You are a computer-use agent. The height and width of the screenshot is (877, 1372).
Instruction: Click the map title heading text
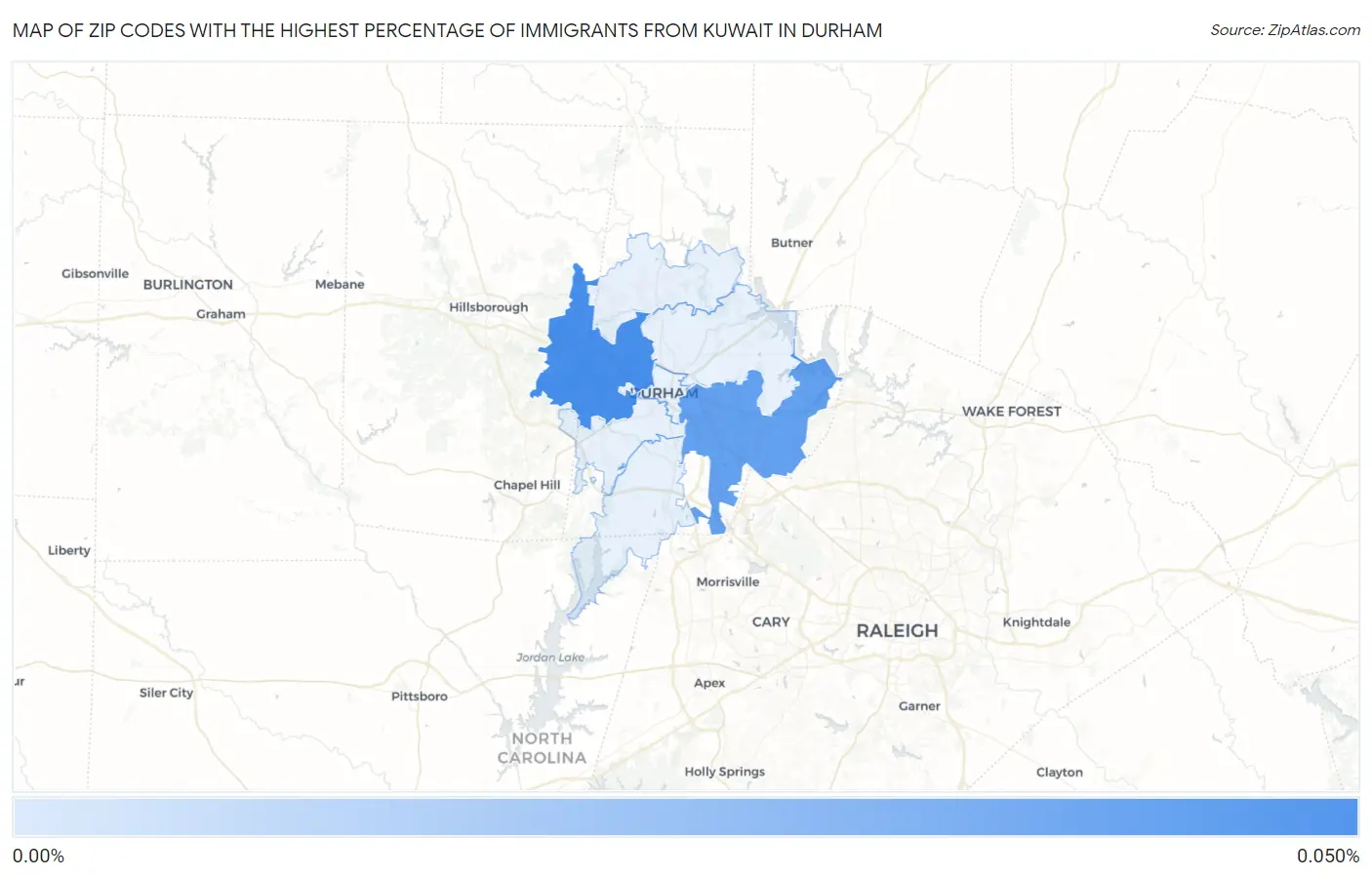pos(447,30)
